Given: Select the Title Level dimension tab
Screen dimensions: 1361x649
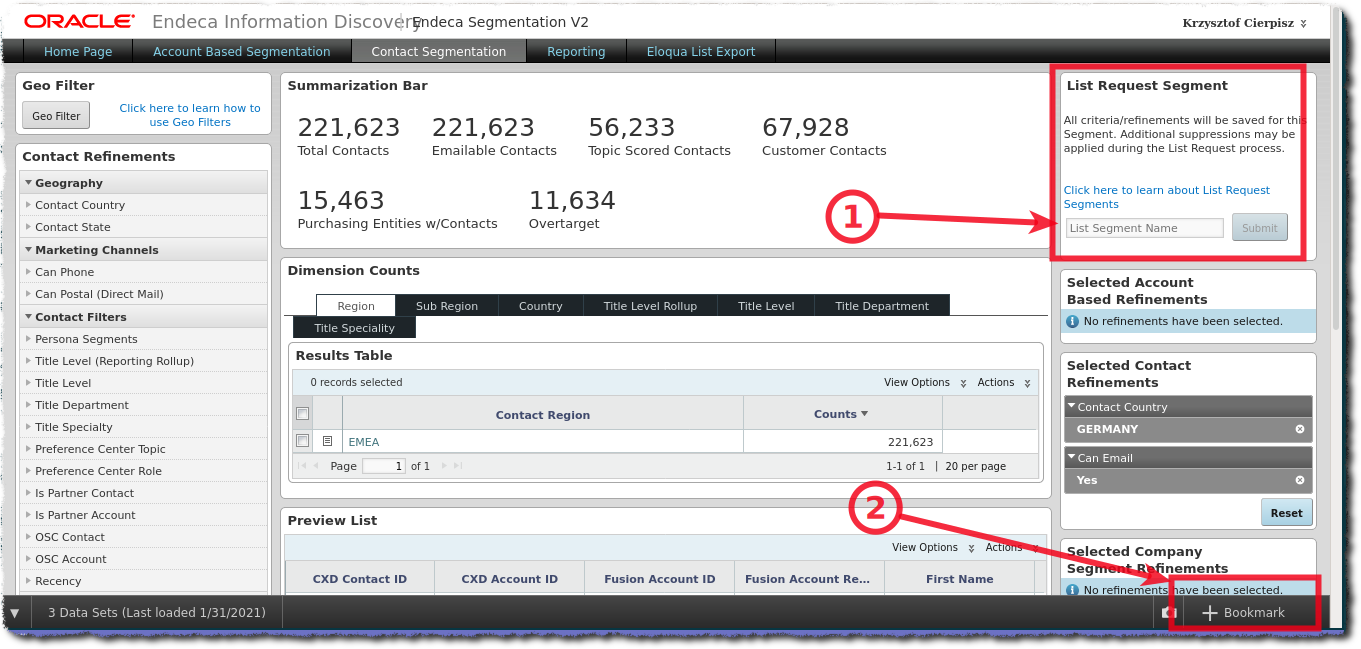Looking at the screenshot, I should [766, 306].
